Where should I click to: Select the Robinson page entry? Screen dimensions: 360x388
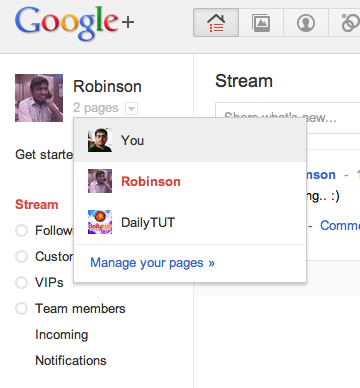point(190,181)
